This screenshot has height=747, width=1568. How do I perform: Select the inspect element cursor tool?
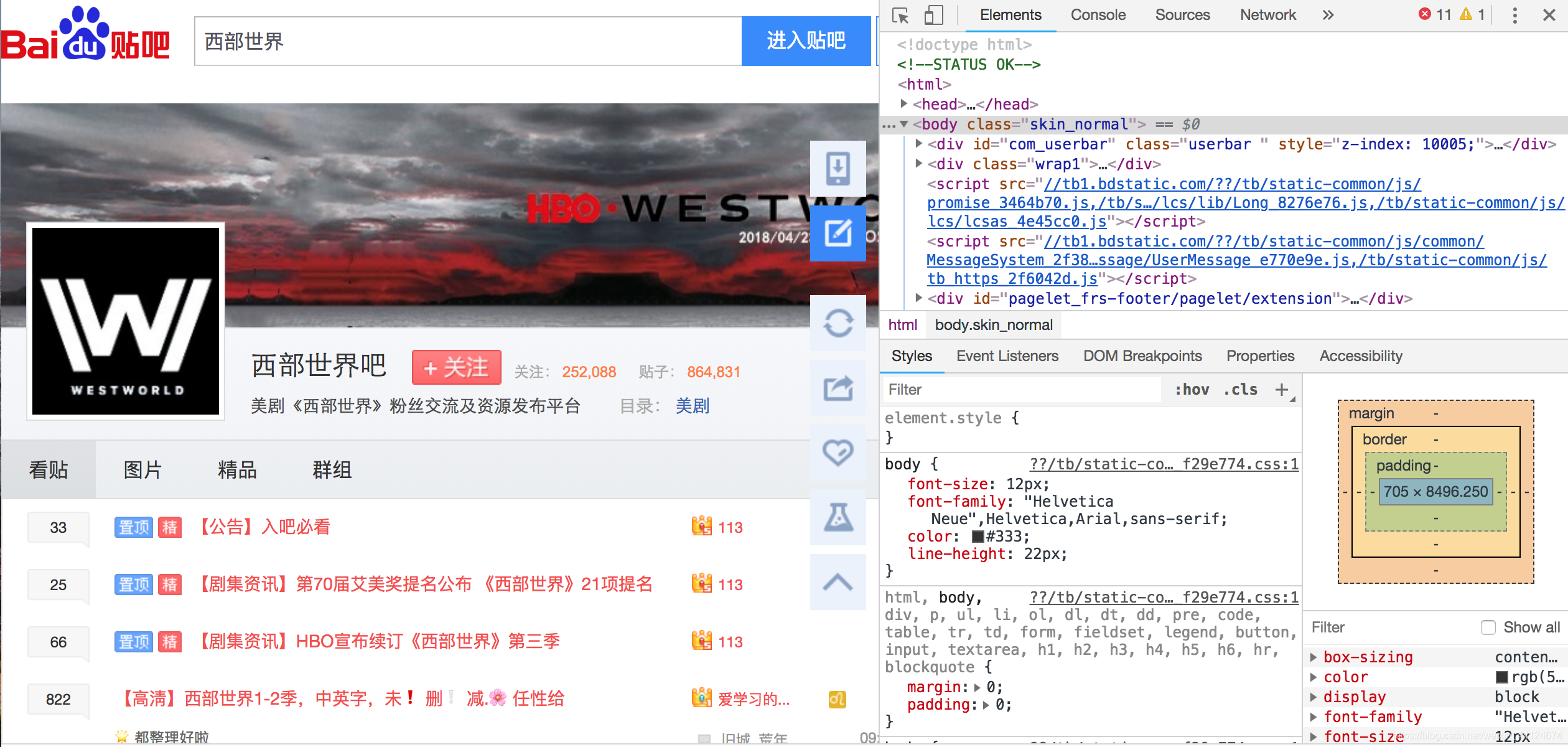(x=900, y=16)
